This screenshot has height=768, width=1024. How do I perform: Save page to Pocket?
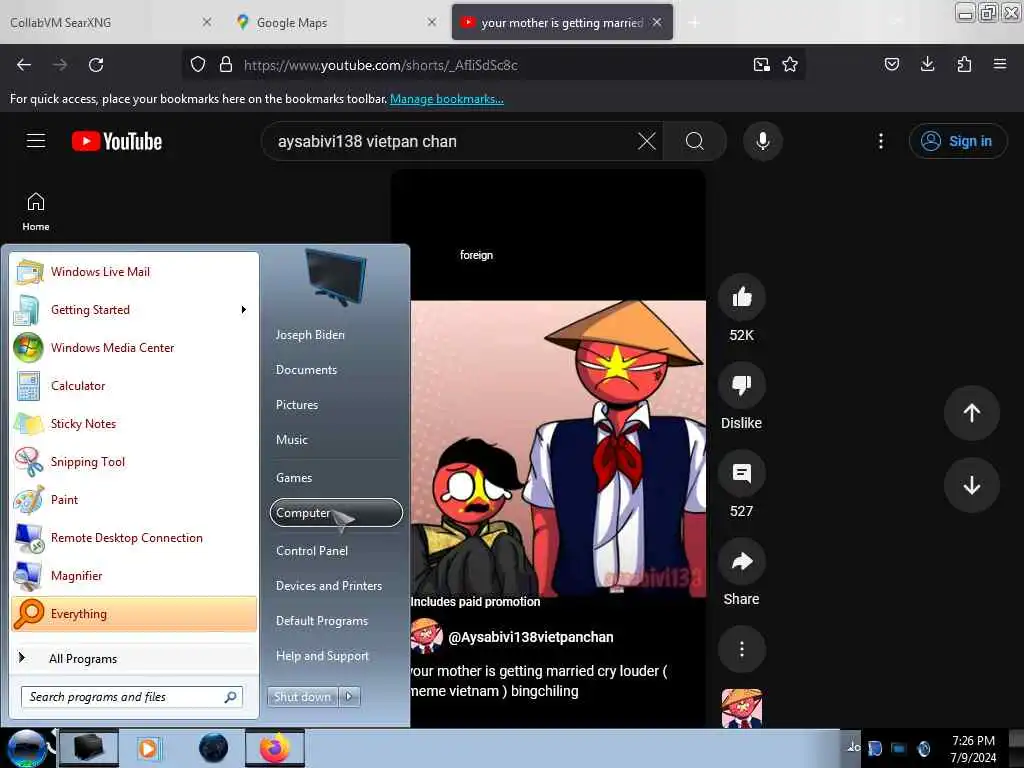[891, 64]
